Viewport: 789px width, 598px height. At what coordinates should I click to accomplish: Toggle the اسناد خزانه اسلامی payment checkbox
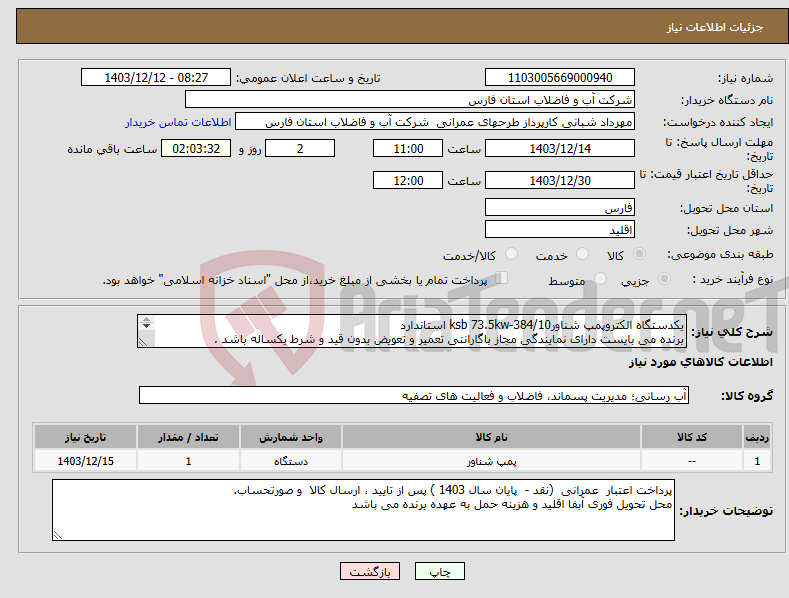(x=502, y=277)
